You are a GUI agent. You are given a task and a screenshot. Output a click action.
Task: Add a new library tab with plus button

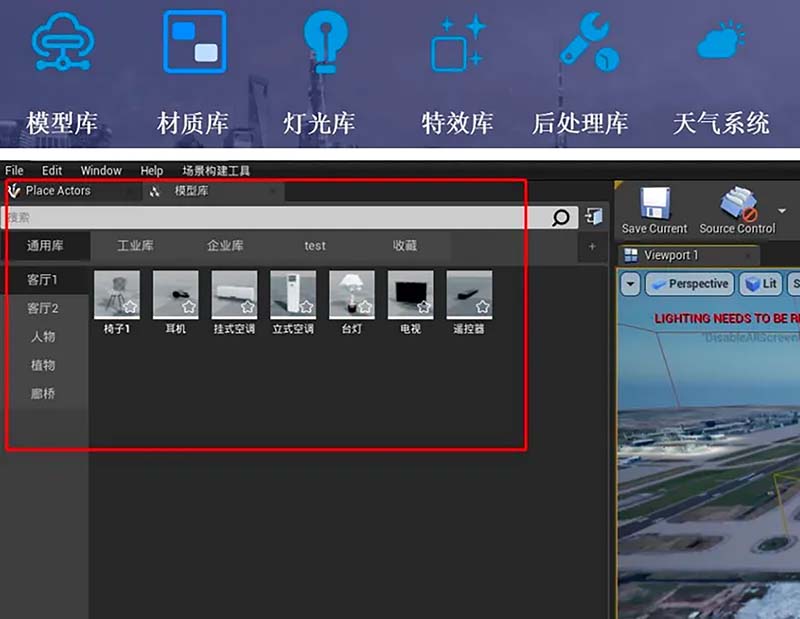coord(592,246)
